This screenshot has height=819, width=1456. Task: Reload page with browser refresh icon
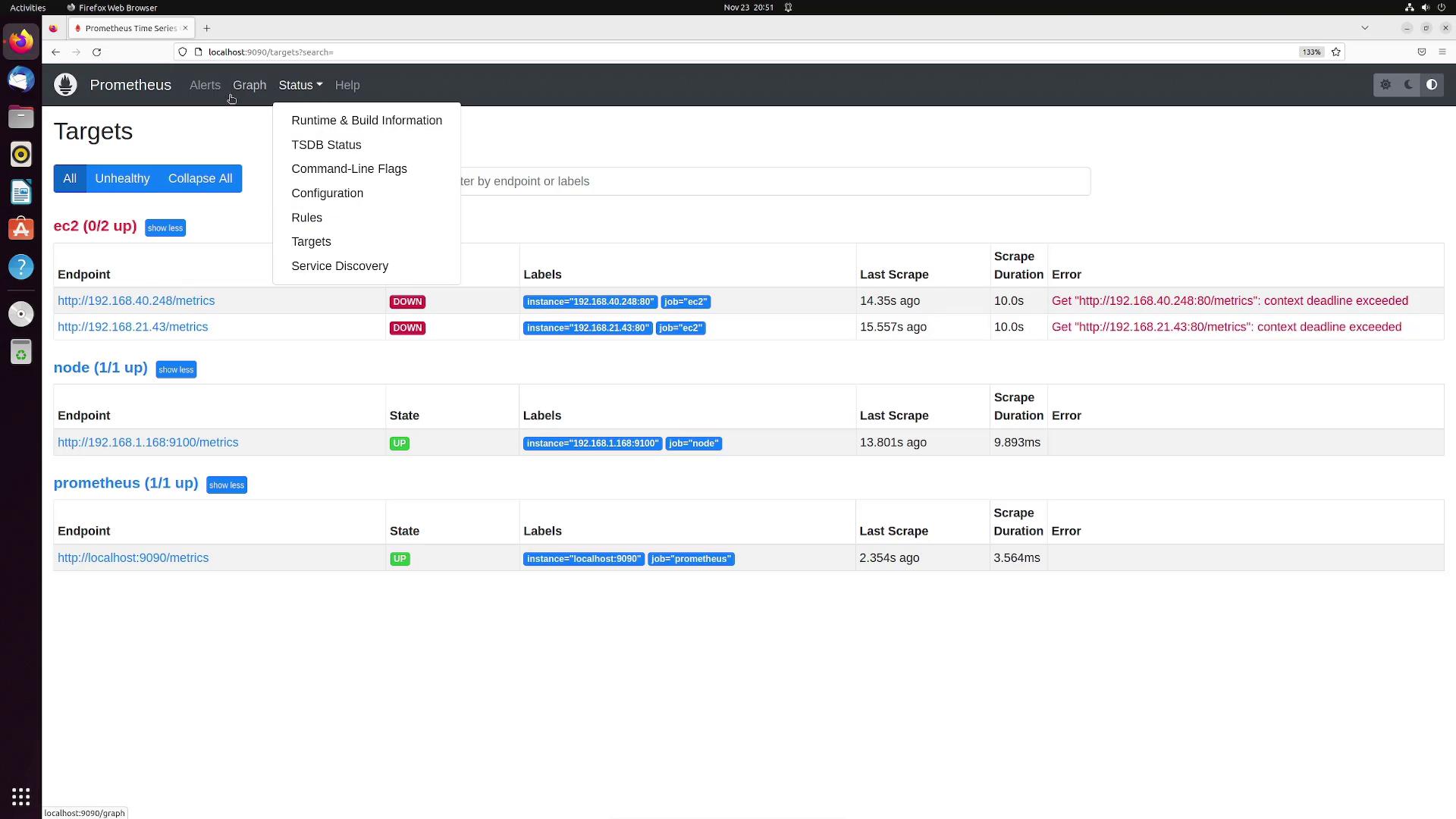pos(96,52)
